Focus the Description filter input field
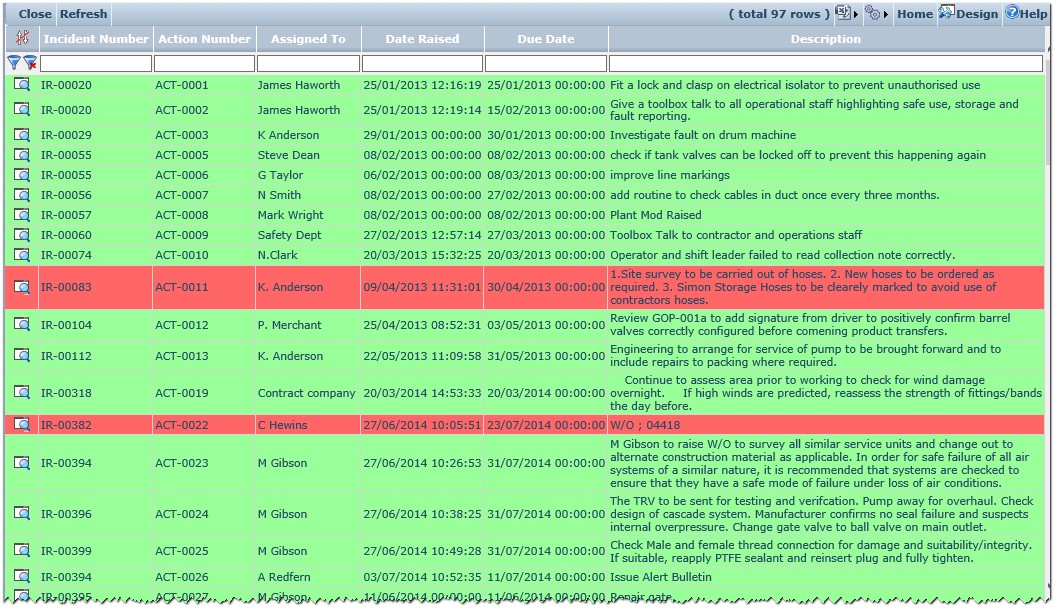1054x613 pixels. 825,63
